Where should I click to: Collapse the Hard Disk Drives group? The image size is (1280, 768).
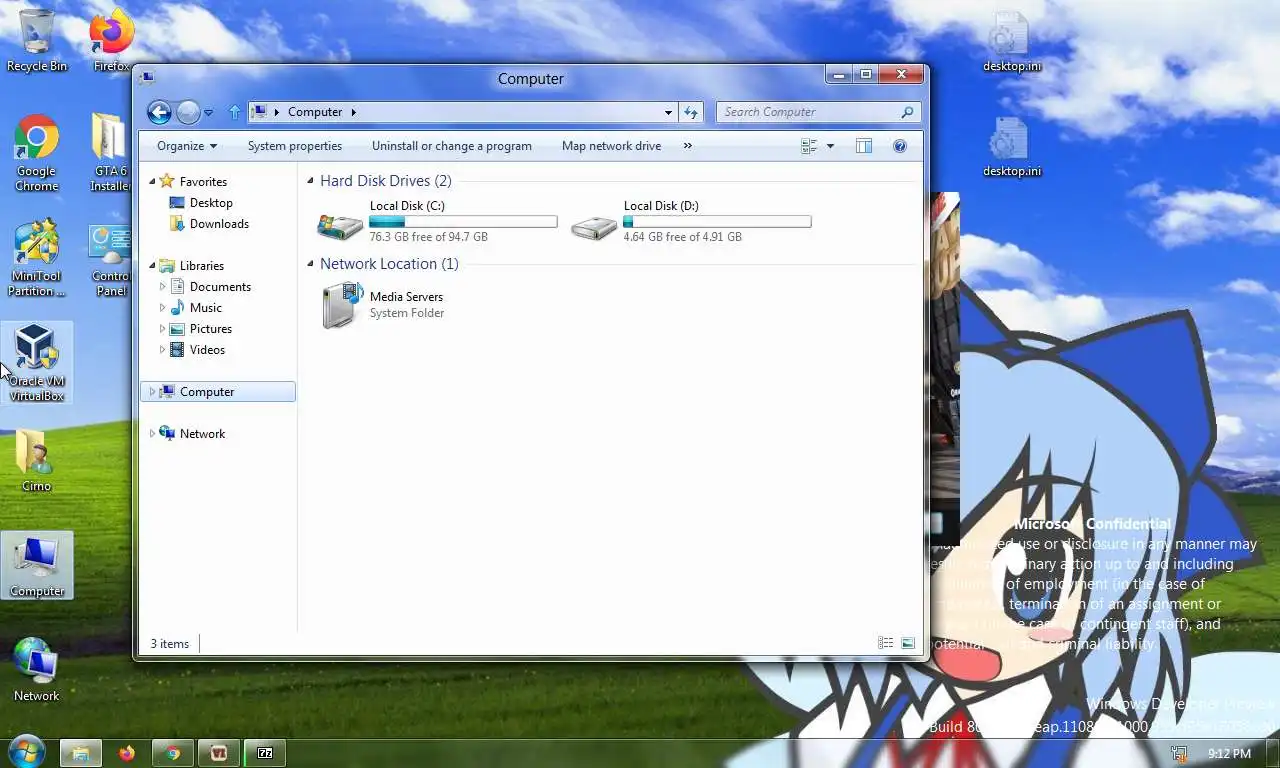311,181
